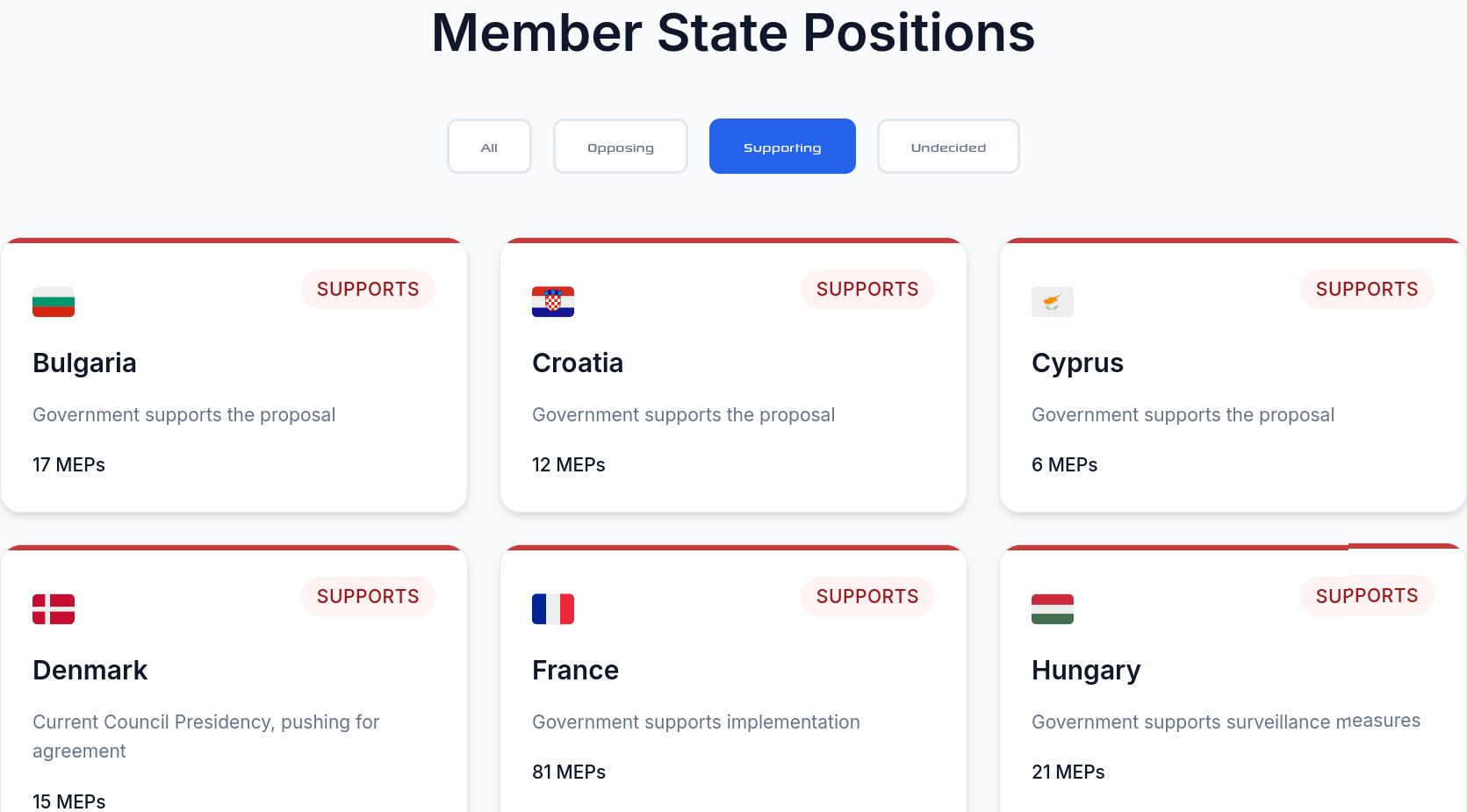Click the Cyprus flag icon
The image size is (1467, 812).
click(x=1053, y=302)
